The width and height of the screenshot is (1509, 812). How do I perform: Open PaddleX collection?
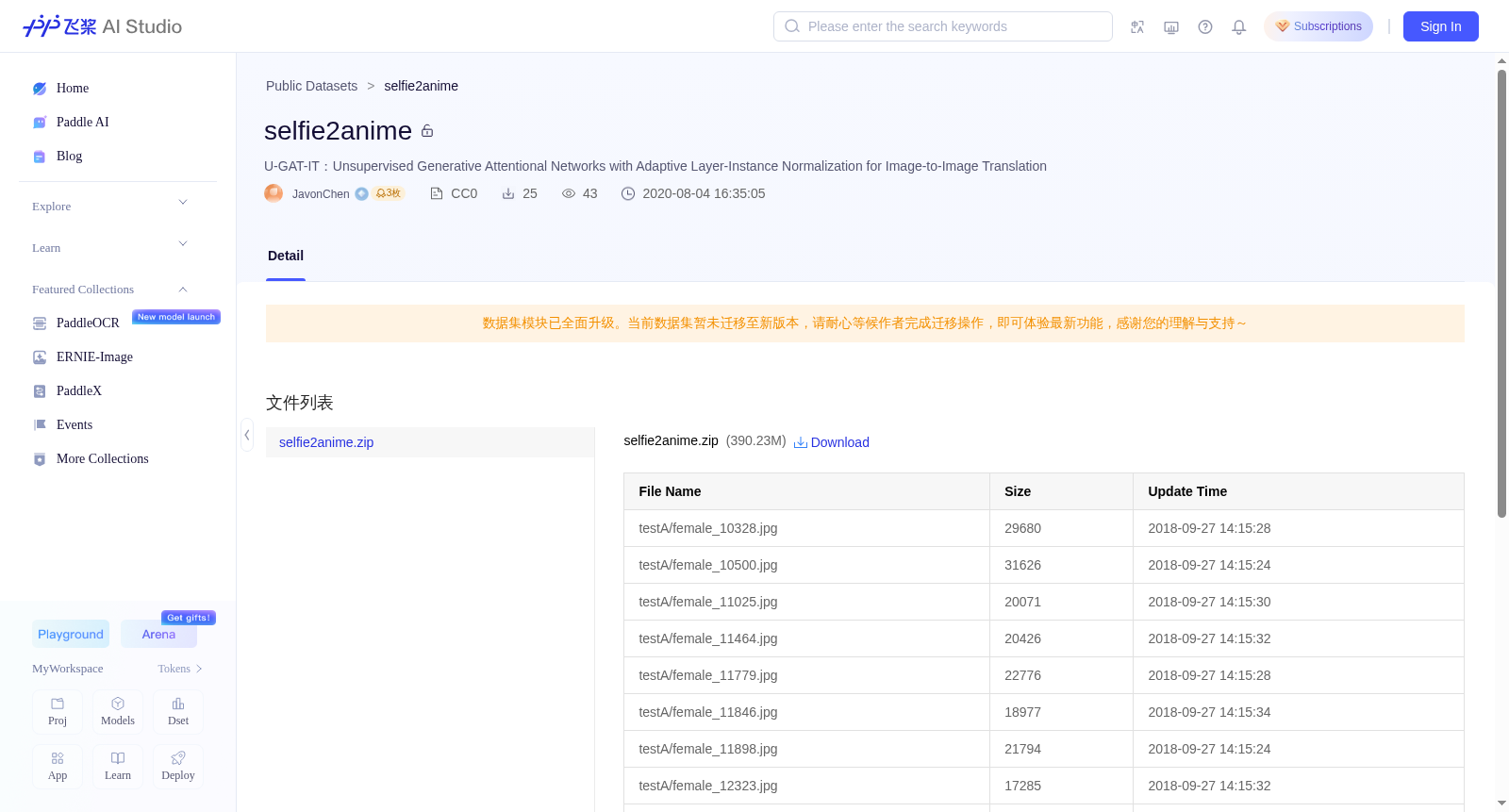(x=79, y=391)
